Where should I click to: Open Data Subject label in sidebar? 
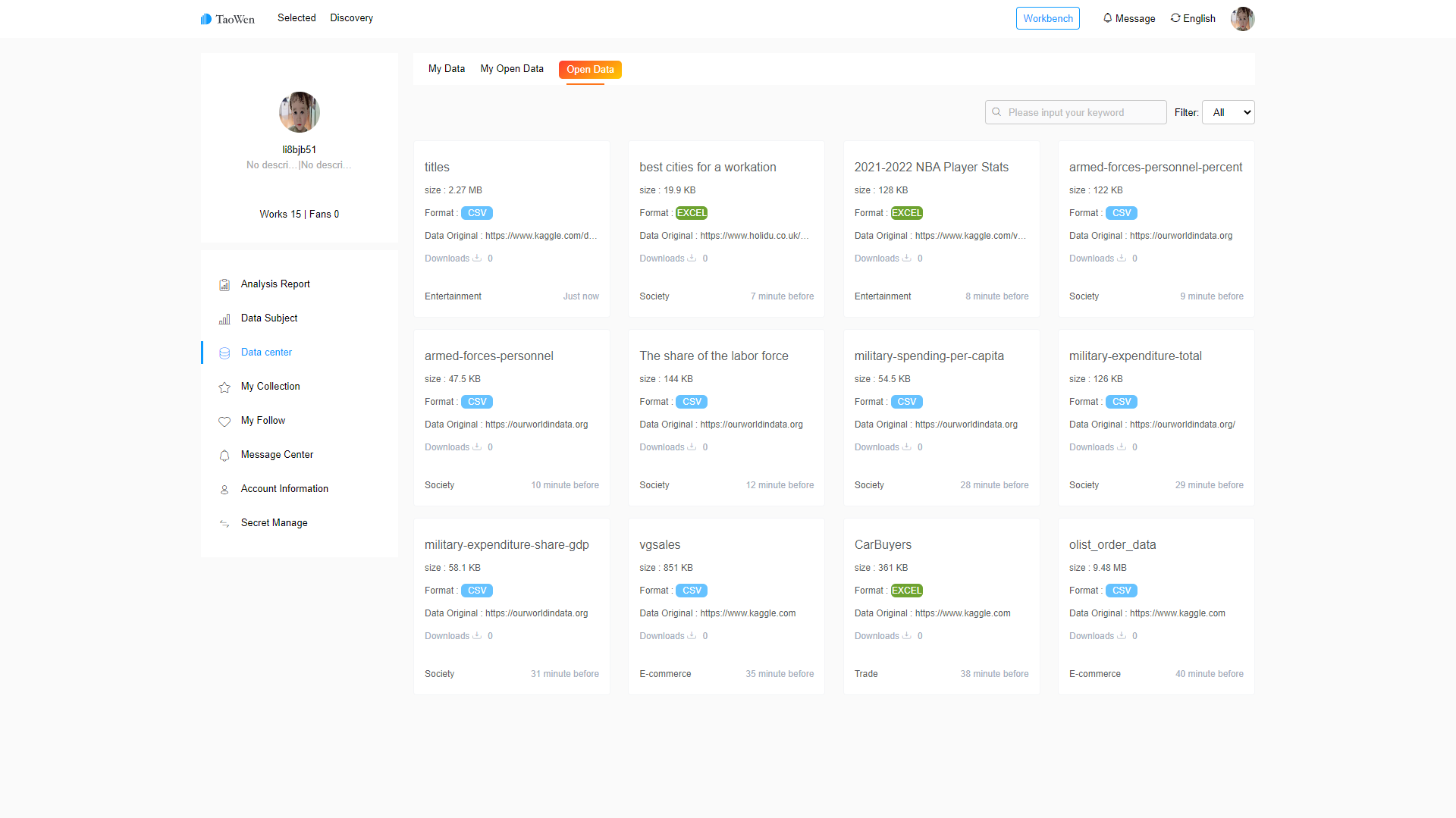coord(269,318)
